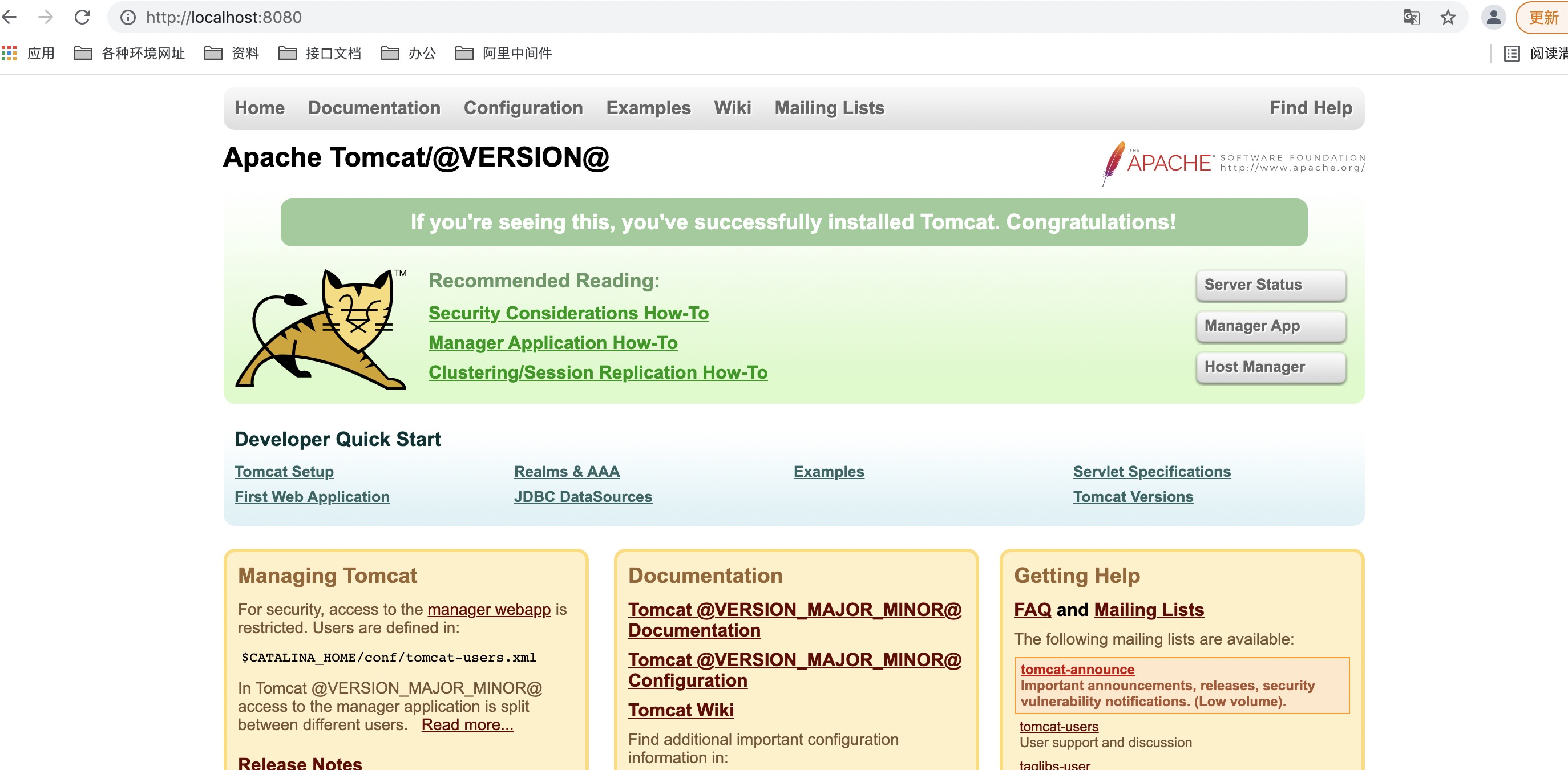Expand the Examples menu item
Viewport: 1568px width, 770px height.
648,108
